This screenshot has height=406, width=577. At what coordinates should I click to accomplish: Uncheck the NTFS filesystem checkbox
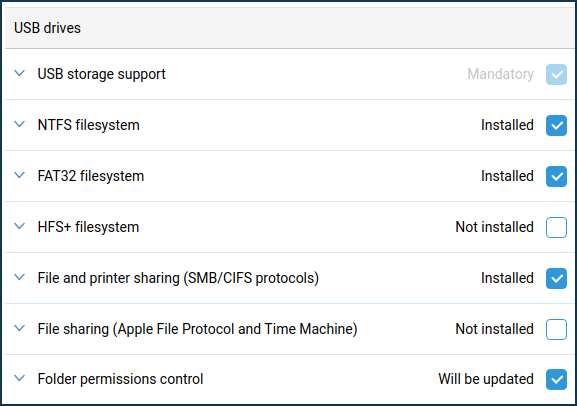(x=556, y=125)
